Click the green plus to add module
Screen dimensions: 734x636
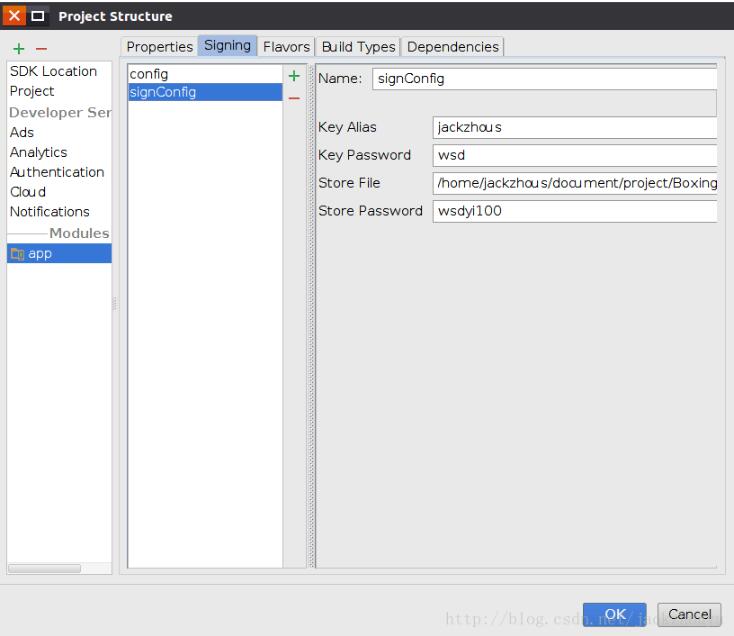click(17, 49)
